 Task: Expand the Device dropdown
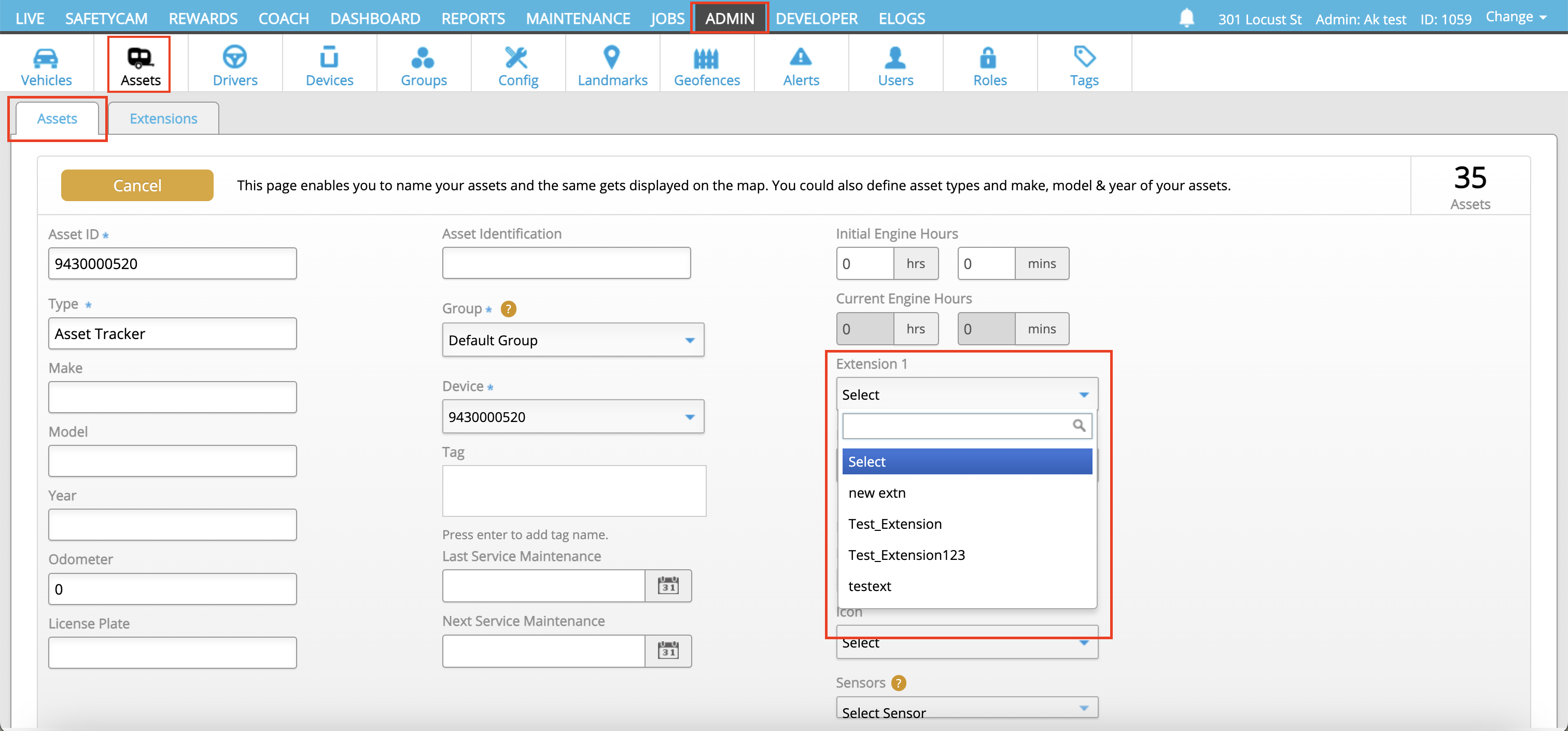coord(573,417)
